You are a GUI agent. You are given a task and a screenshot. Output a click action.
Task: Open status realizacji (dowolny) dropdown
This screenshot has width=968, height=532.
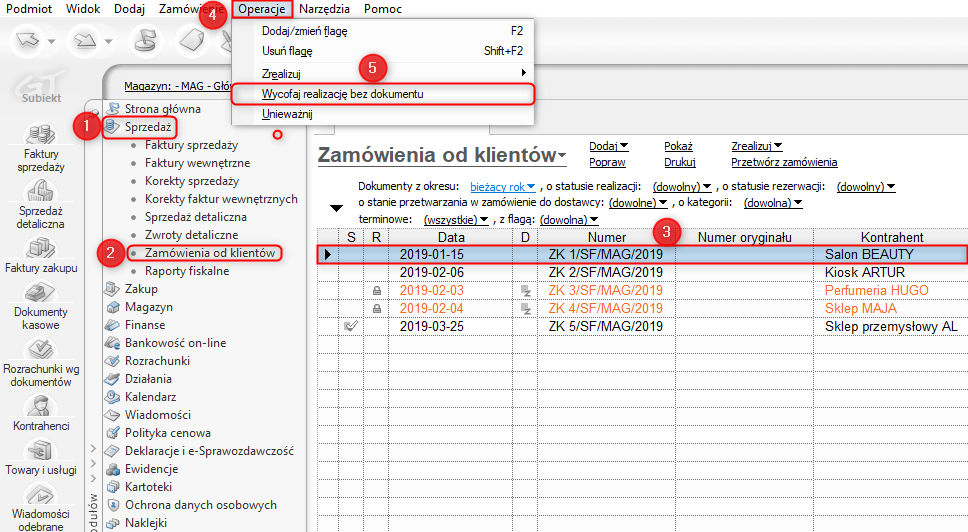682,186
